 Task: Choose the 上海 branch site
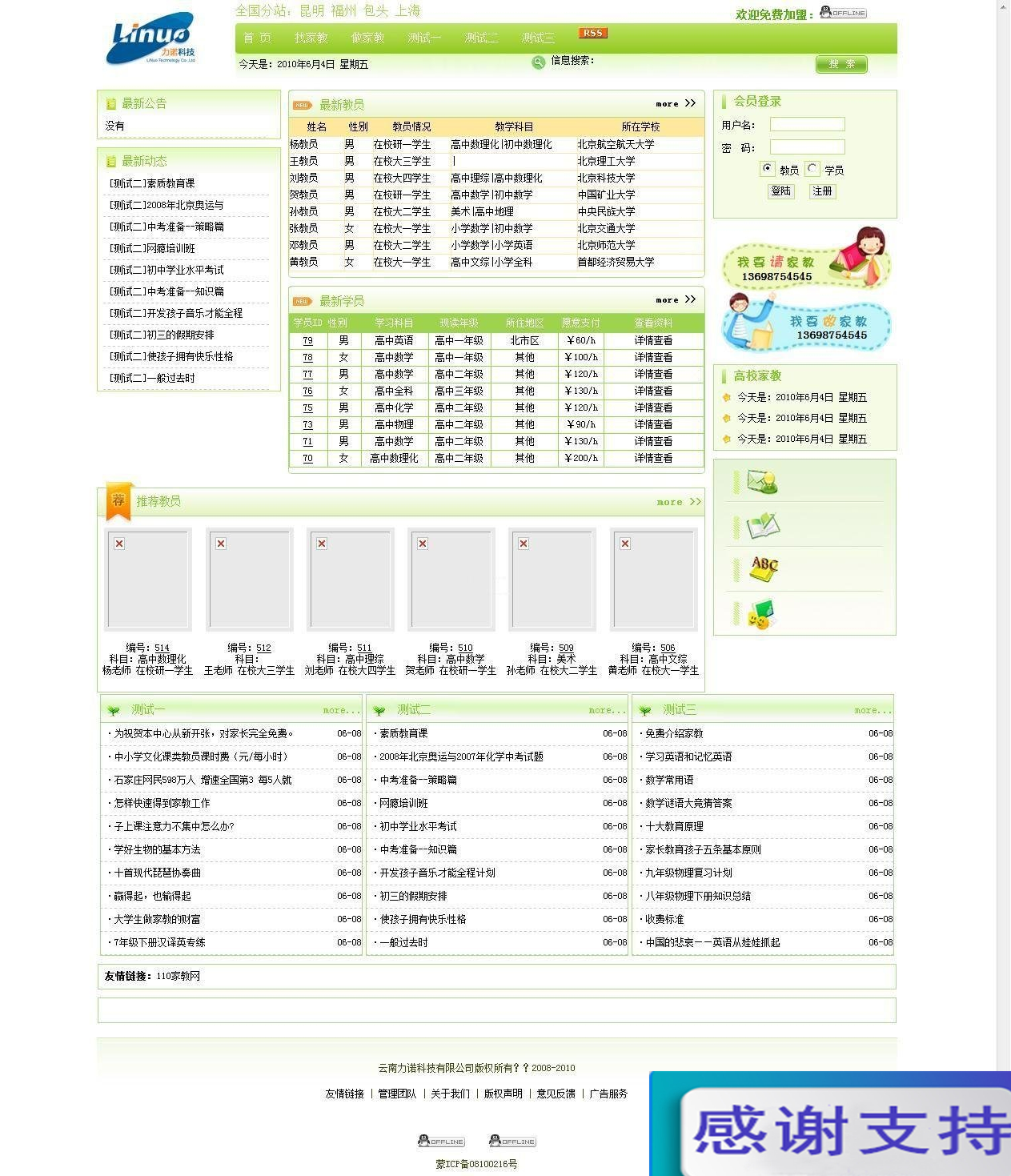point(407,10)
